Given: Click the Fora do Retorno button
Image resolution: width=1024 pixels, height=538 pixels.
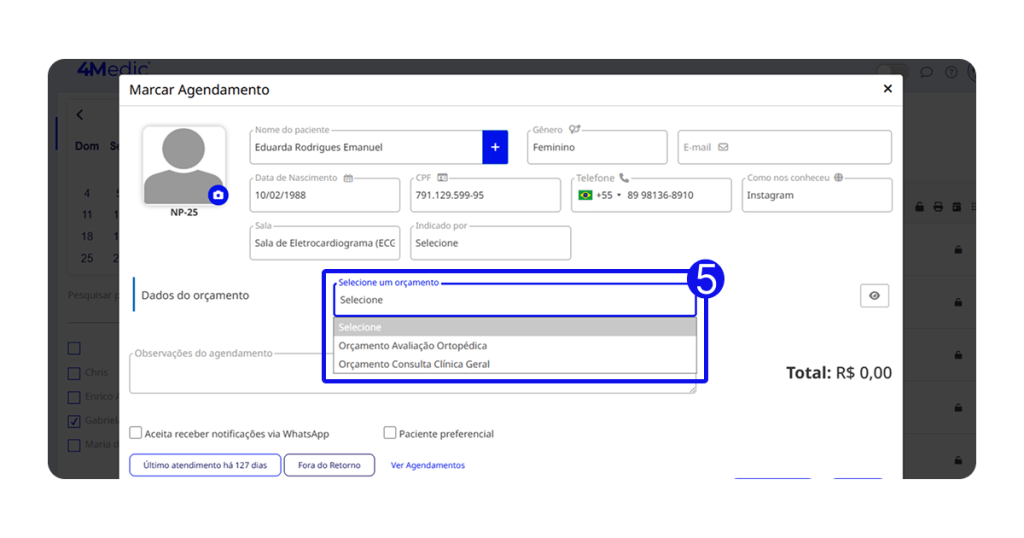Looking at the screenshot, I should click(329, 465).
